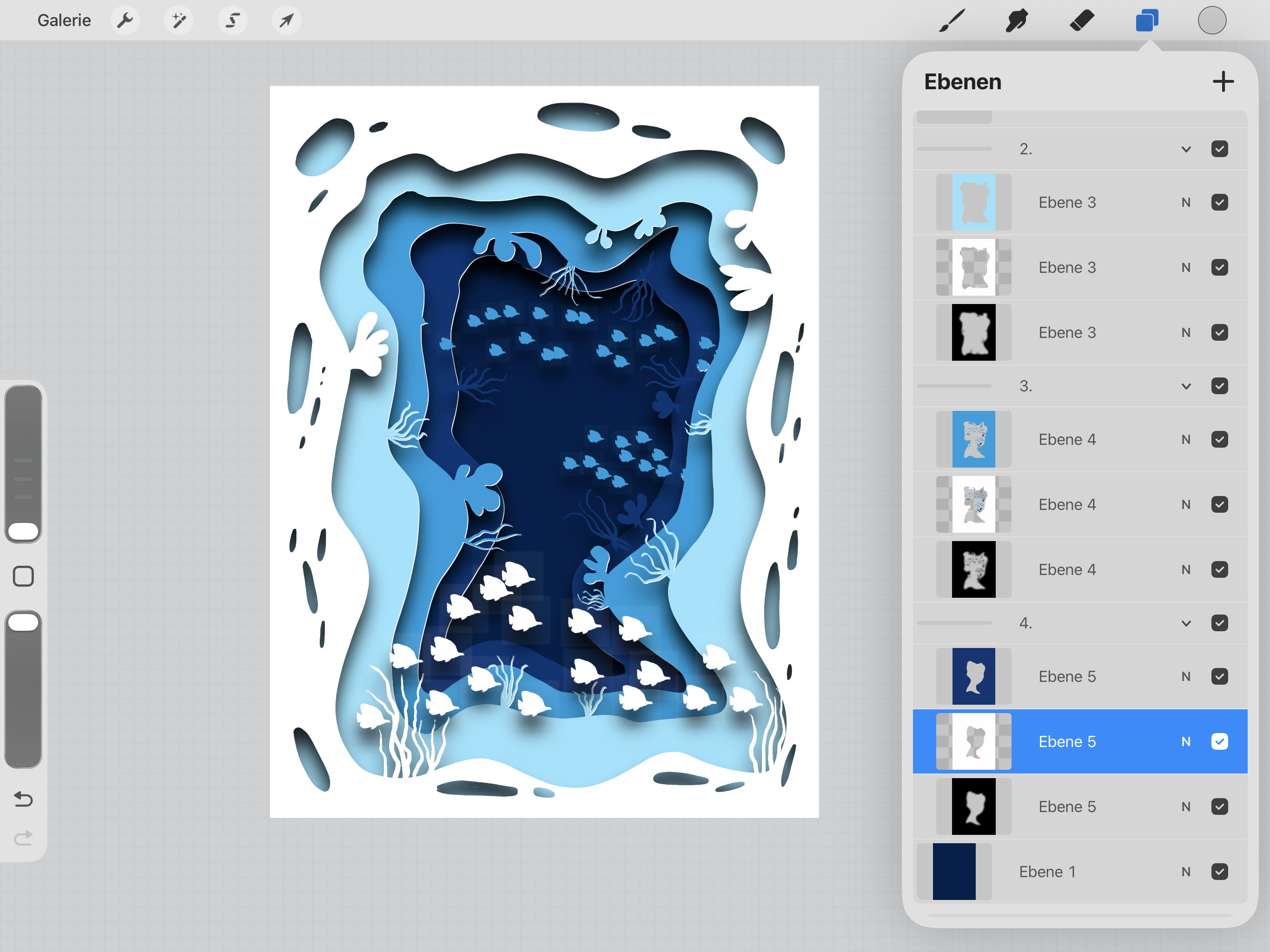Viewport: 1270px width, 952px height.
Task: Adjust the brush size slider
Action: click(x=24, y=464)
